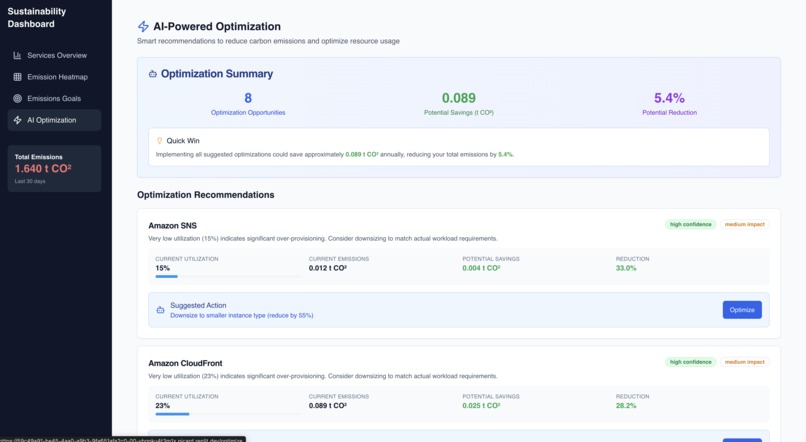Click the Quick Win lightbulb icon
The width and height of the screenshot is (806, 442).
click(x=159, y=140)
